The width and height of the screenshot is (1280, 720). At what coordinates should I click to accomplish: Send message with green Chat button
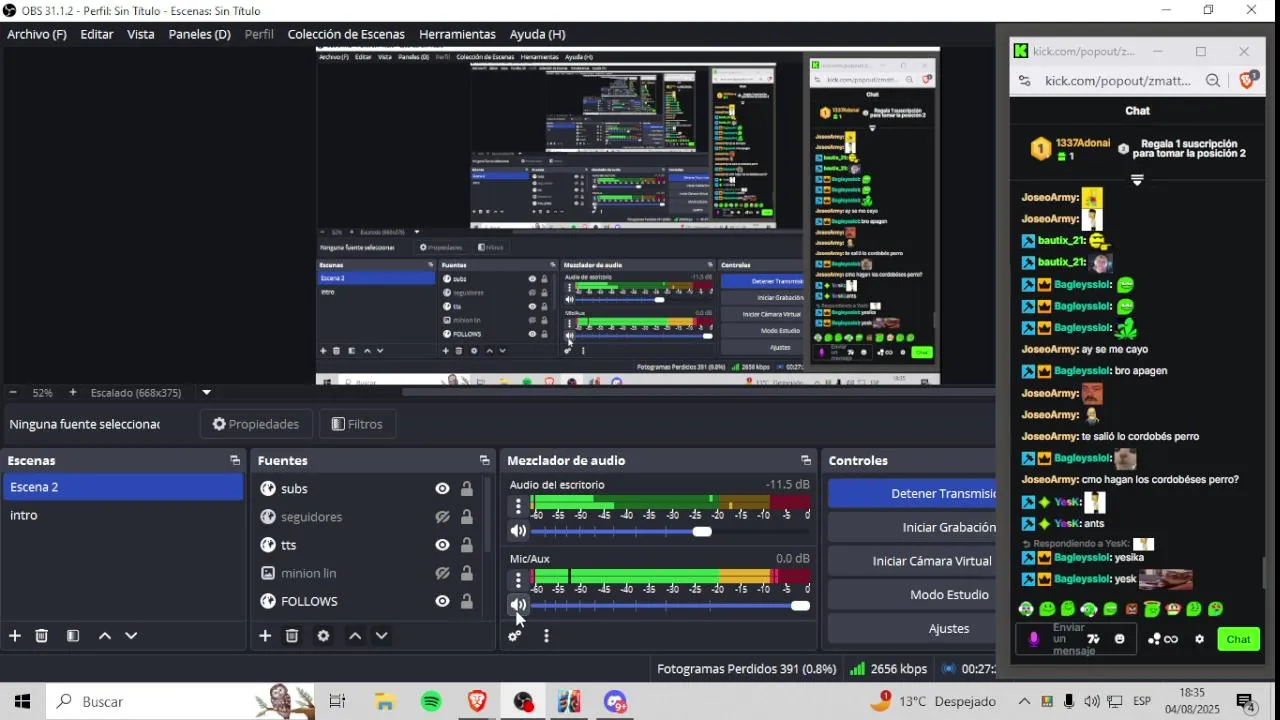click(1238, 639)
